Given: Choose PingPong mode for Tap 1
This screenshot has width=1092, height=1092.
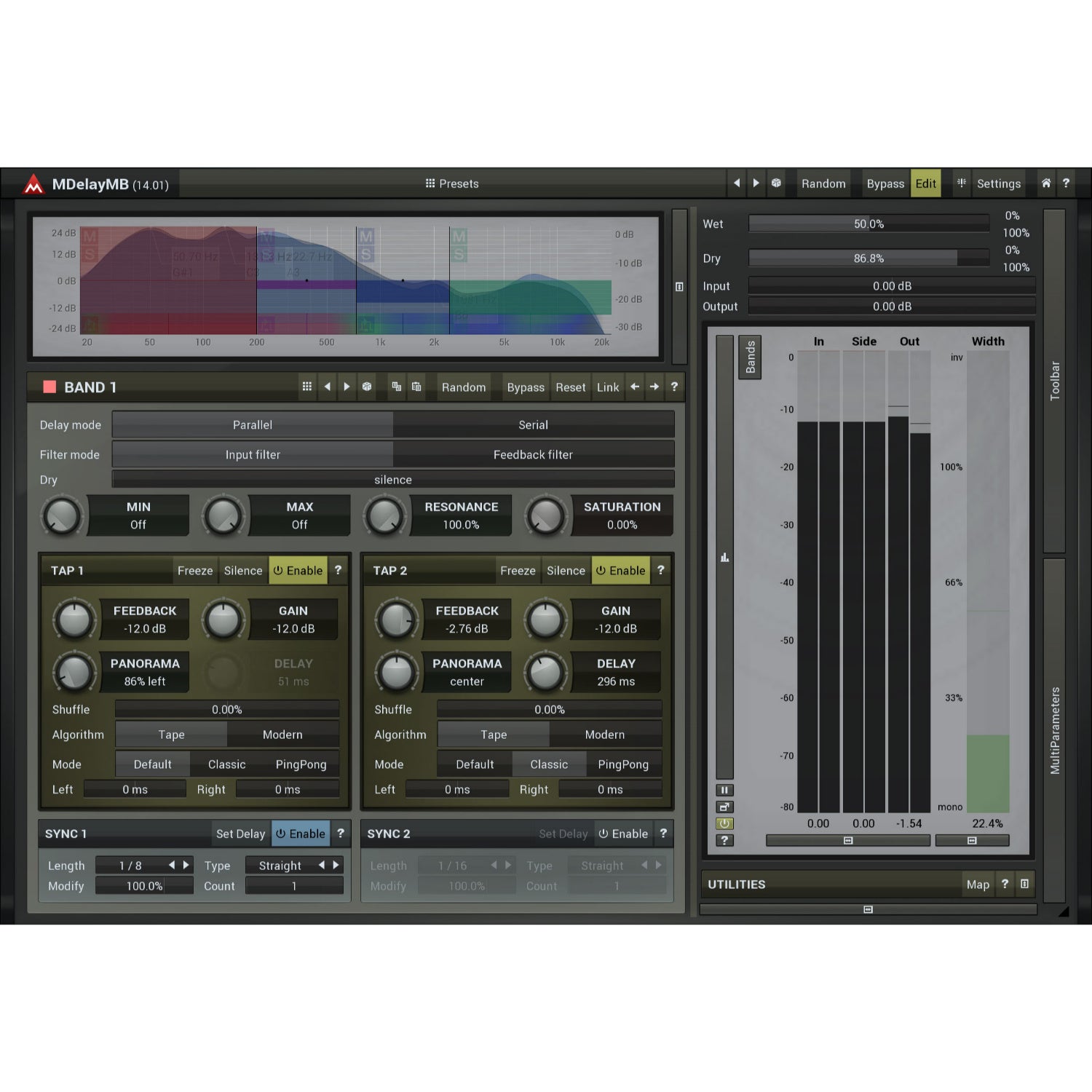Looking at the screenshot, I should pyautogui.click(x=301, y=764).
